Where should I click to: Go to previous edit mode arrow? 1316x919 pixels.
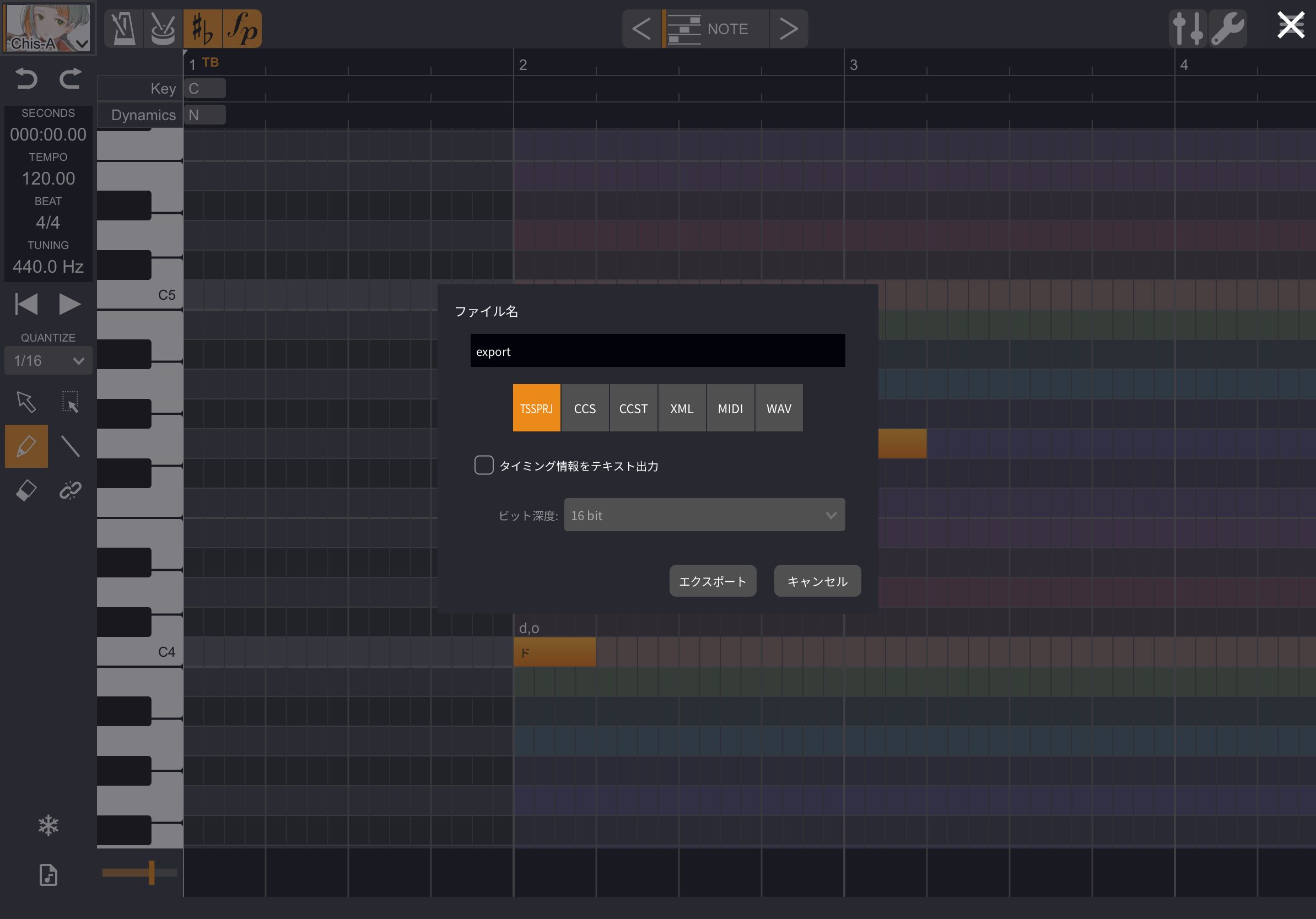click(x=641, y=29)
